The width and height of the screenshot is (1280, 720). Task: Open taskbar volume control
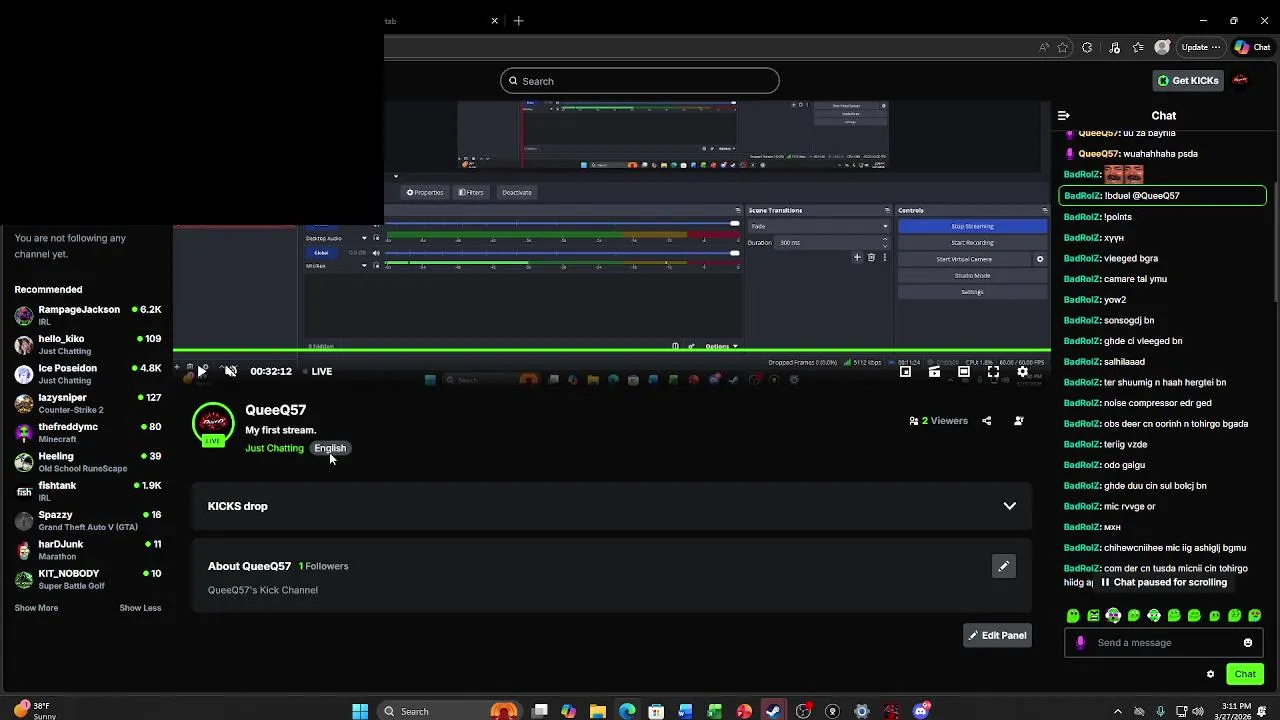point(1200,711)
